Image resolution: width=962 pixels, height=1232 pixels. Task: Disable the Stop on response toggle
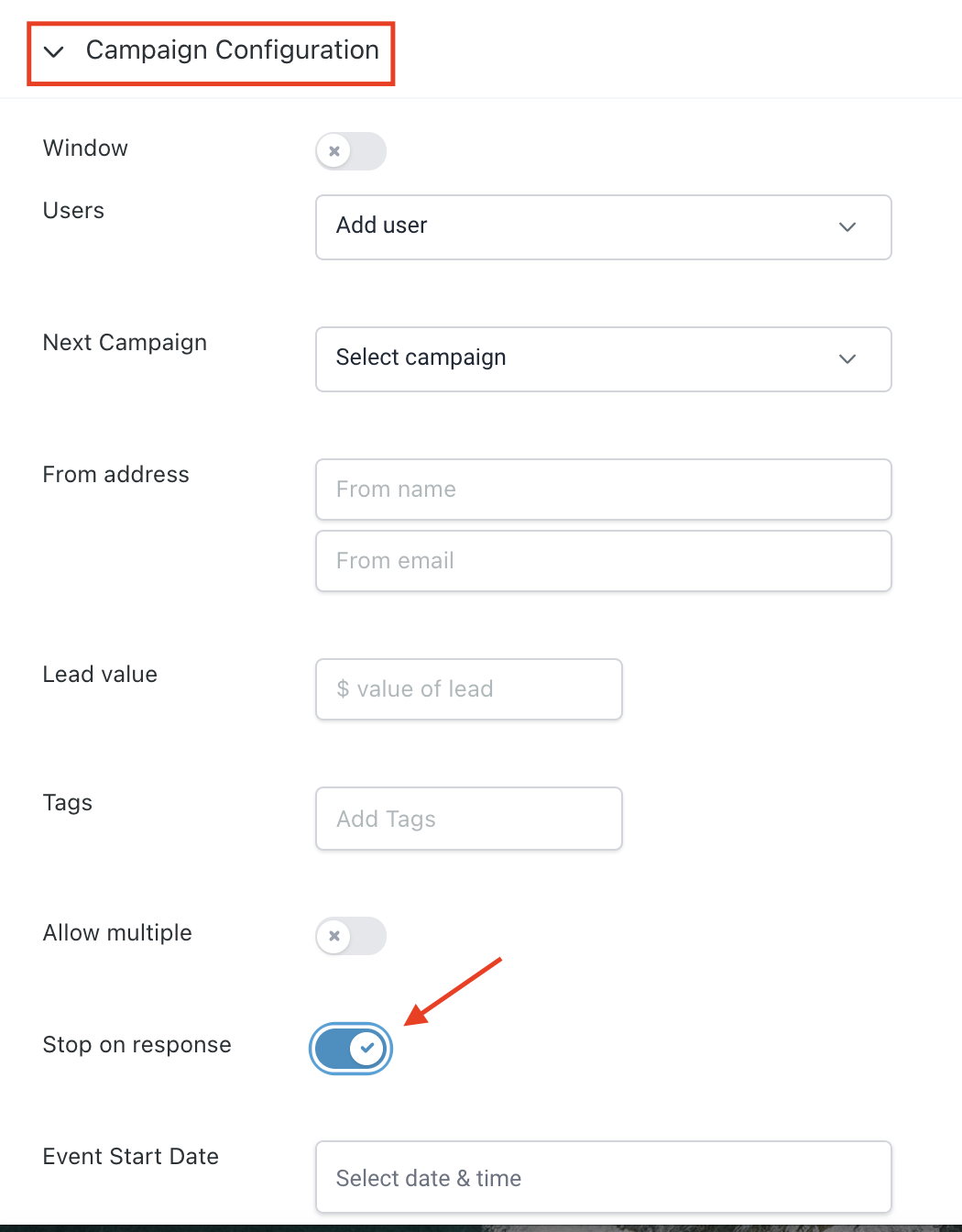[351, 1049]
